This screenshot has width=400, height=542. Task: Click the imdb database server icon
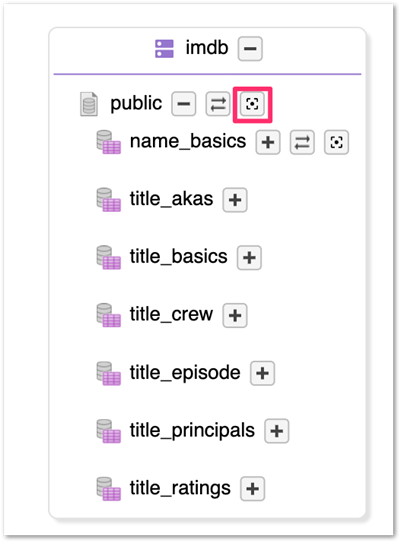(164, 49)
